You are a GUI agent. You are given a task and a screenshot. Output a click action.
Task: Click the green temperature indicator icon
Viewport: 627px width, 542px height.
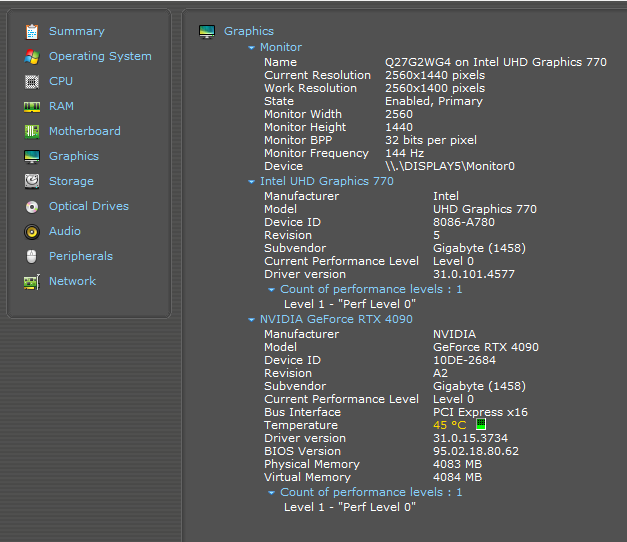481,424
